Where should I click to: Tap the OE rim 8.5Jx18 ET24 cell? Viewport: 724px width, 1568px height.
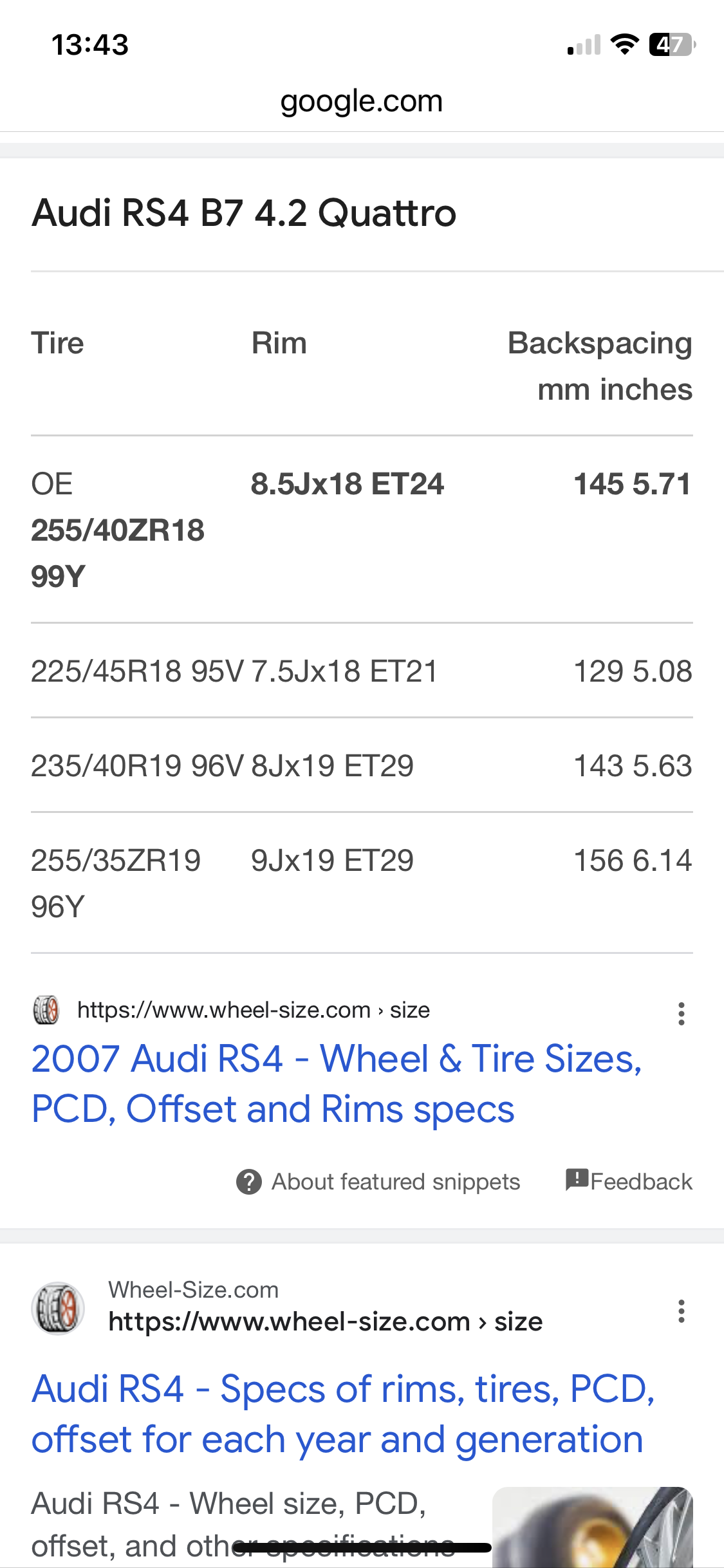348,484
